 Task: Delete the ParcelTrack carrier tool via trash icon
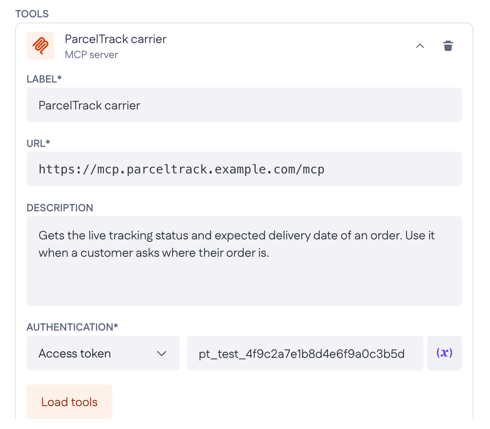tap(448, 46)
